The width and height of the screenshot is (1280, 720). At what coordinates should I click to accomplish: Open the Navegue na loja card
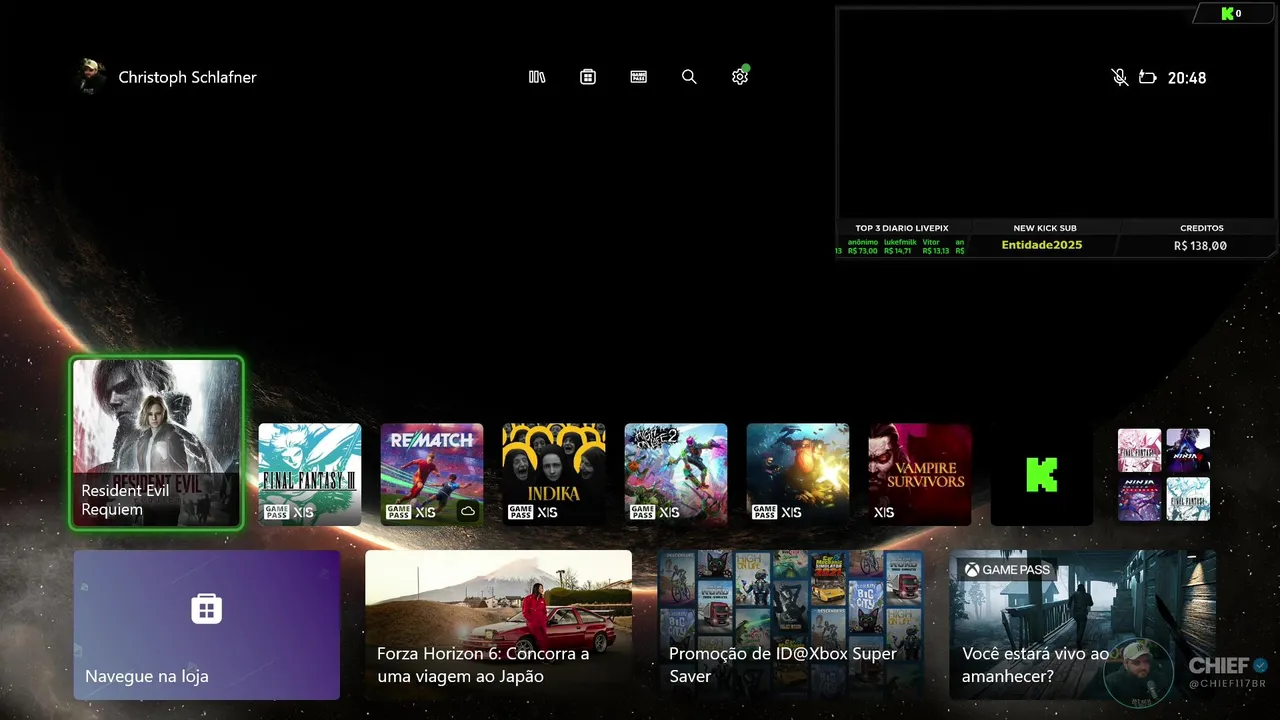[207, 625]
